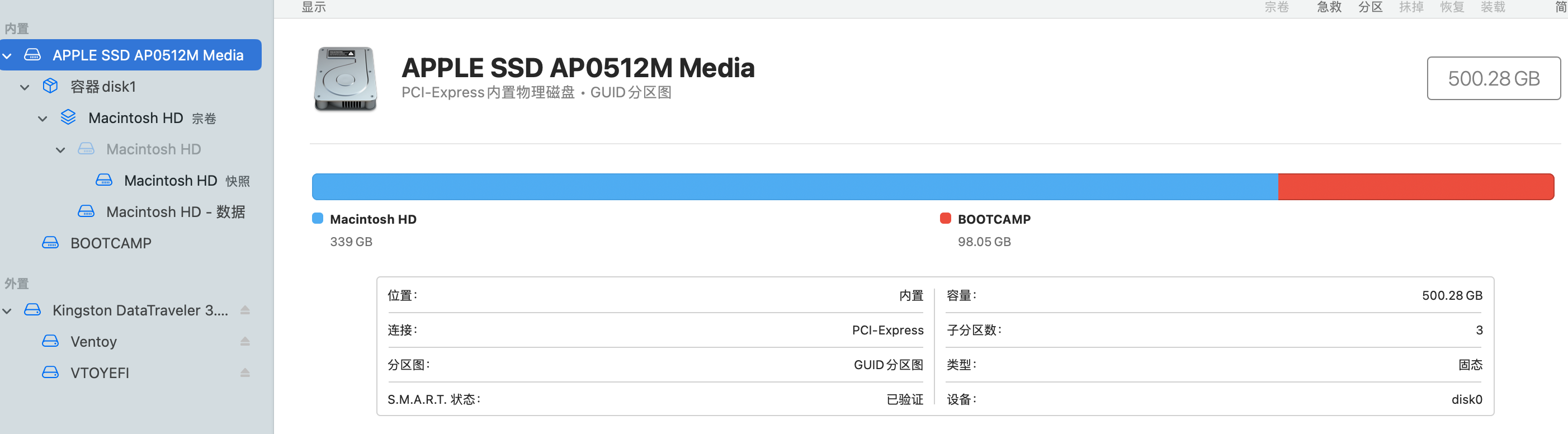This screenshot has height=434, width=1568.
Task: Click the APPLE SSD drive icon in sidebar
Action: (x=32, y=55)
